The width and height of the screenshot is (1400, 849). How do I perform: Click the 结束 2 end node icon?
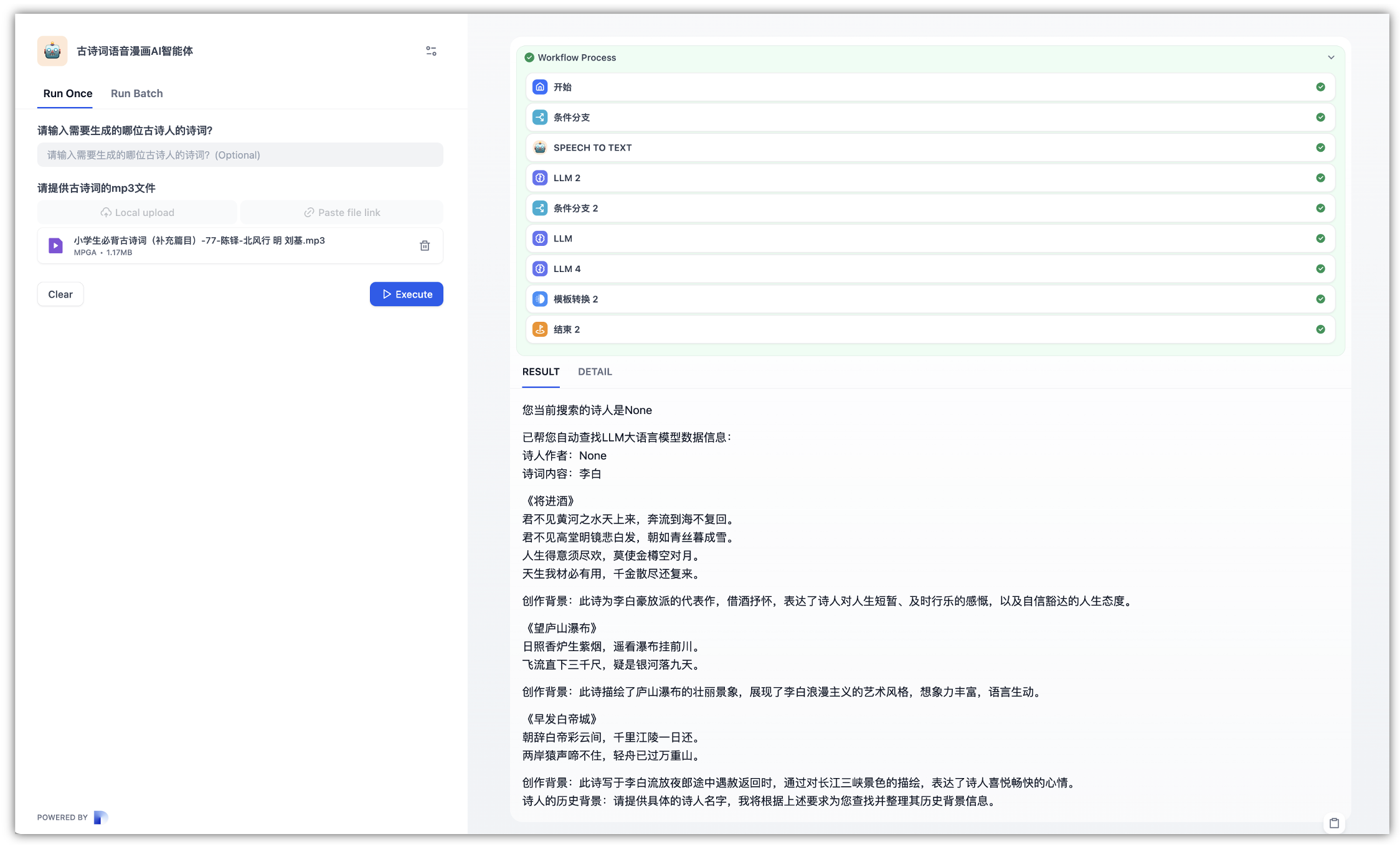pos(540,329)
